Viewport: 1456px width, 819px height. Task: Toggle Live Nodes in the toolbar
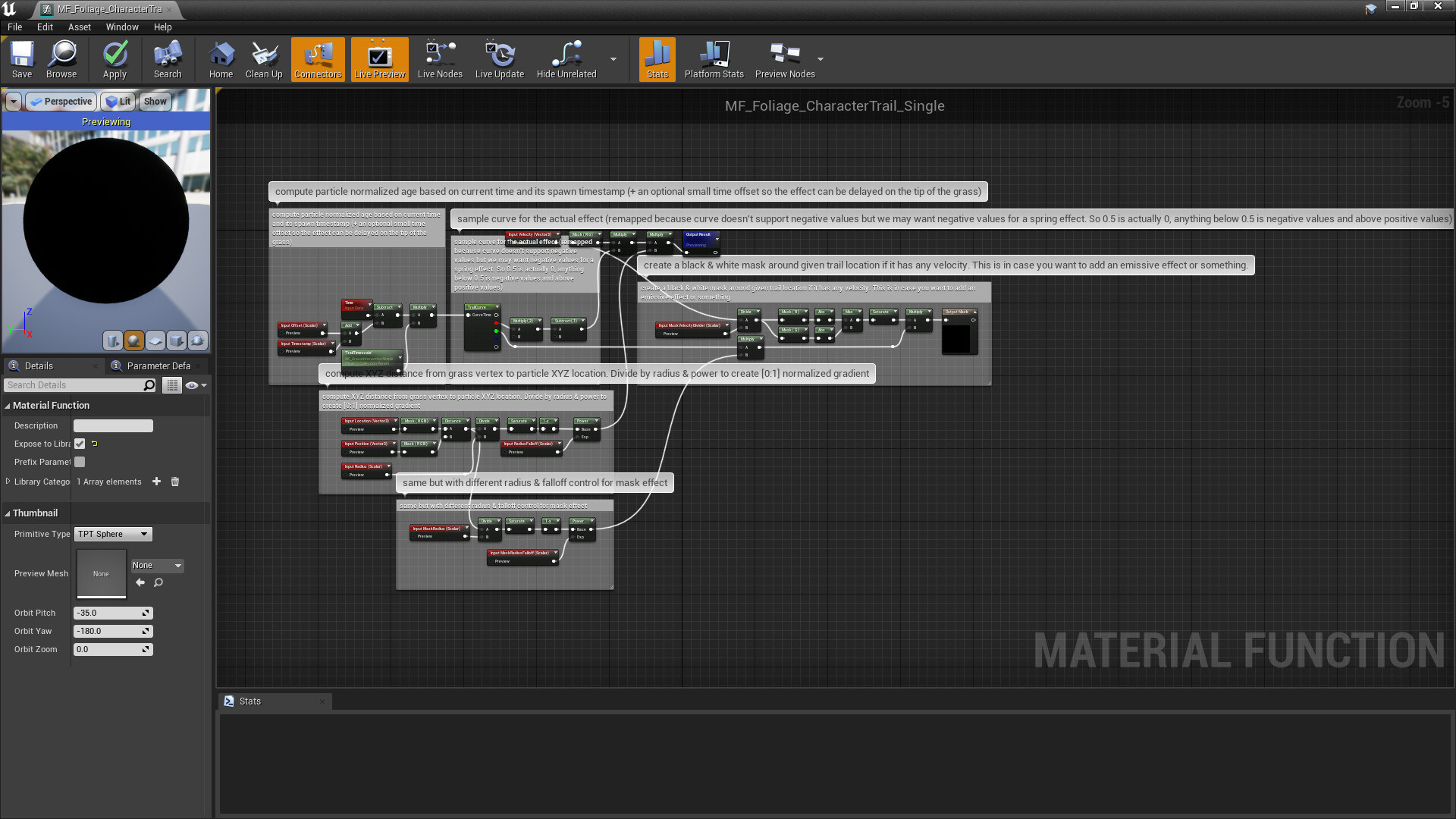(x=439, y=59)
